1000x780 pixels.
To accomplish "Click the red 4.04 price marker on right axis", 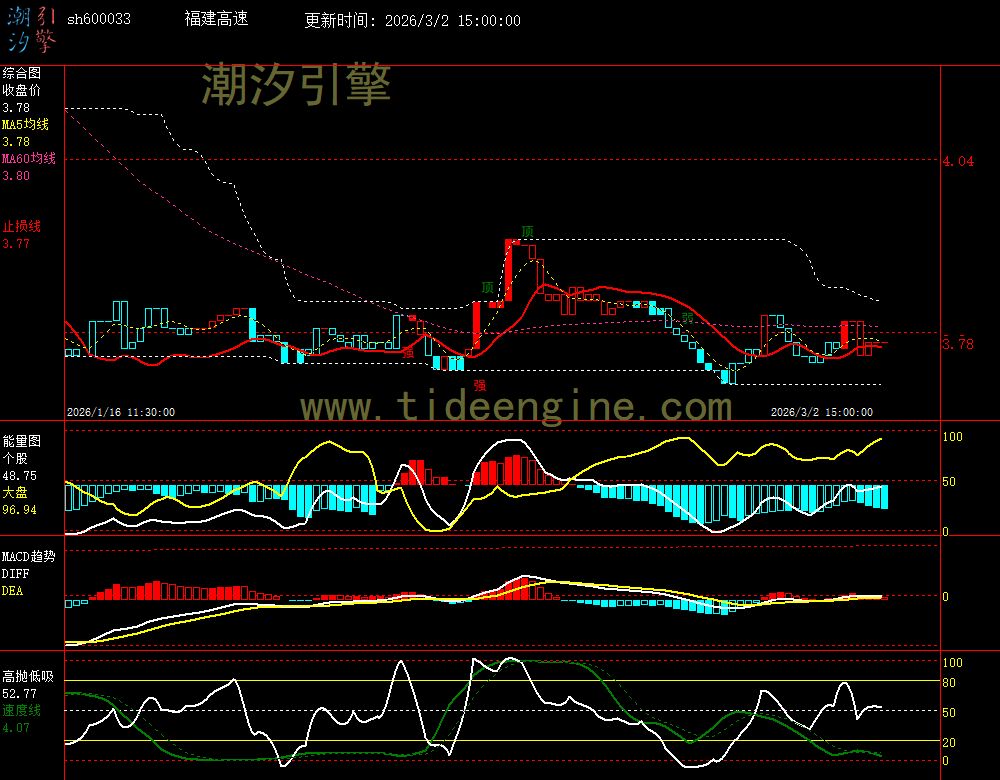I will [x=957, y=159].
